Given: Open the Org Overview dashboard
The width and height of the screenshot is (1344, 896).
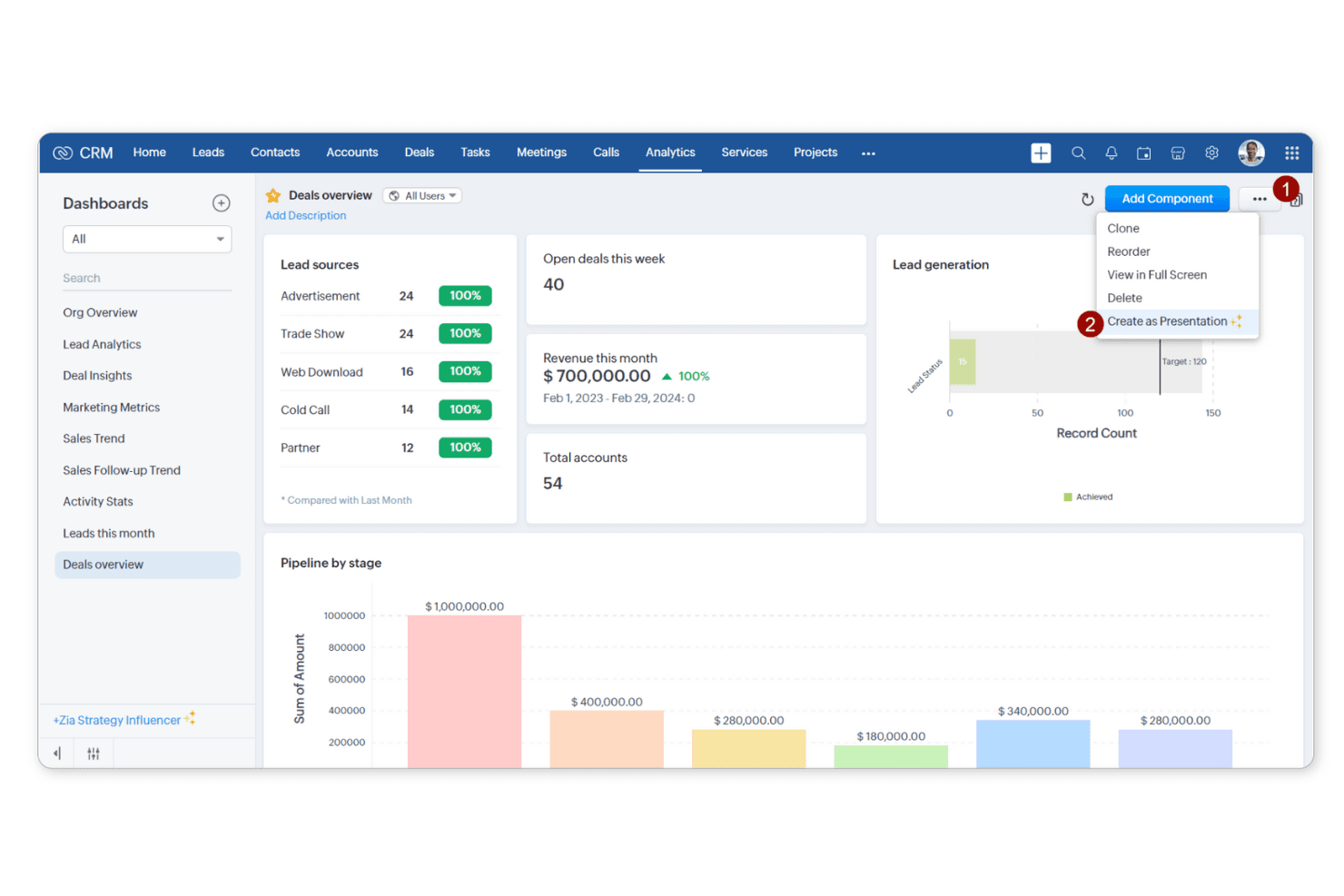Looking at the screenshot, I should (100, 313).
